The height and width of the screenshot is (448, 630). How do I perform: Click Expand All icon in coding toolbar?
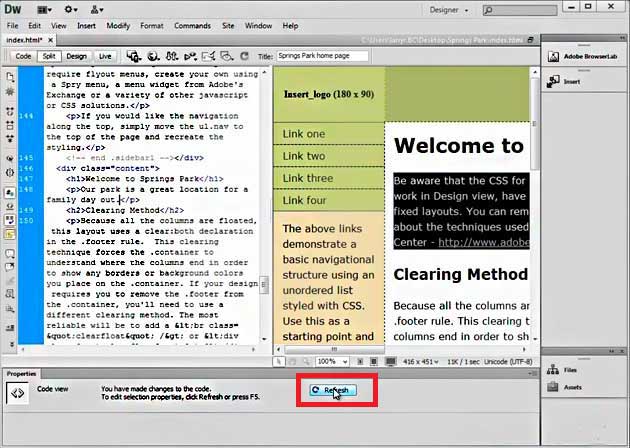(10, 139)
